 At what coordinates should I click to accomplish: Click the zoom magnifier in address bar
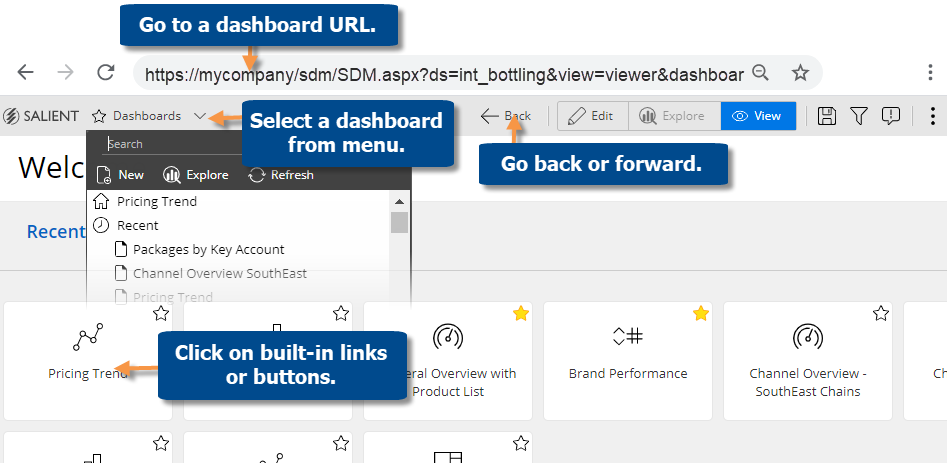[x=761, y=72]
